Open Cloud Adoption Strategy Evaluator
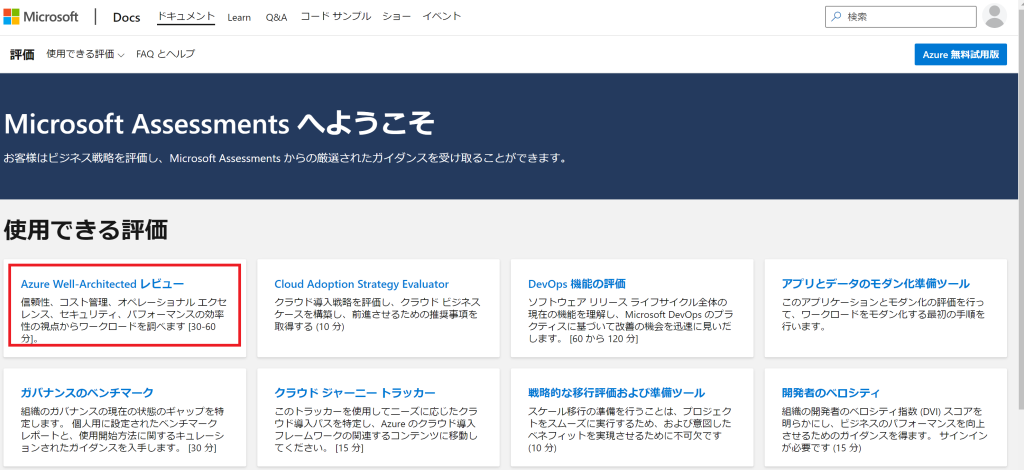This screenshot has height=470, width=1024. click(361, 284)
